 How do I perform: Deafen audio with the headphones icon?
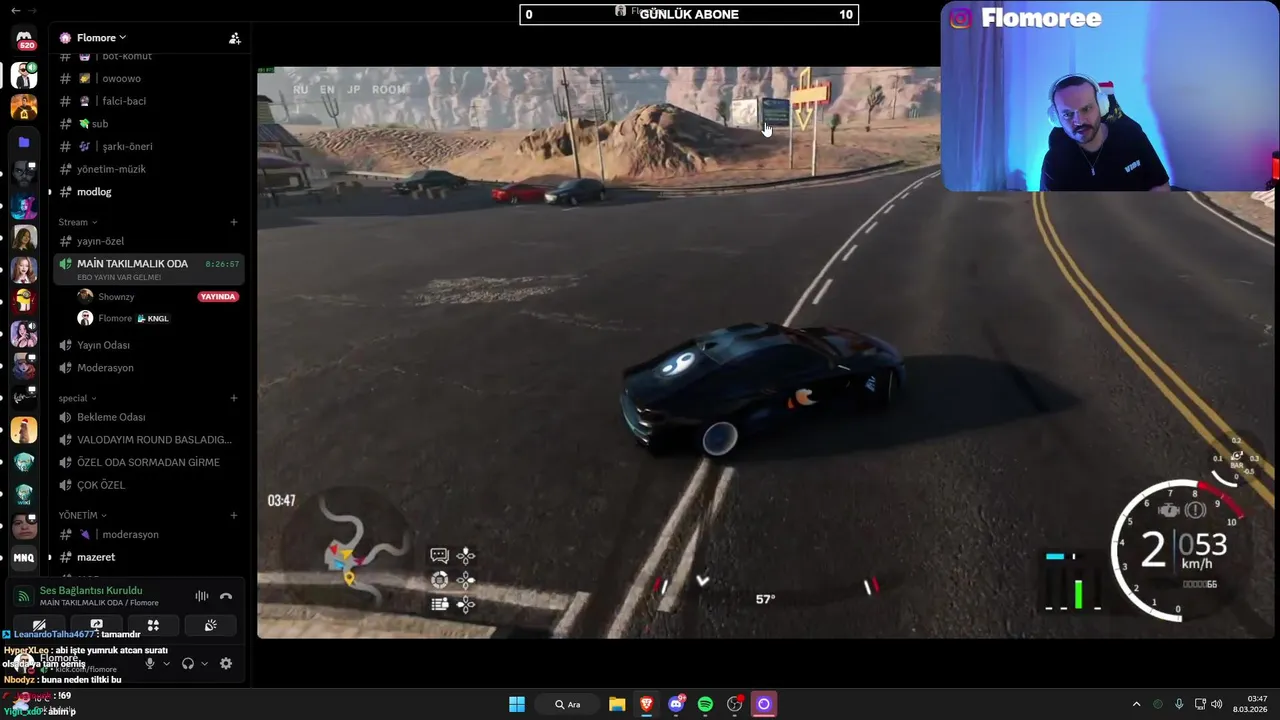(187, 663)
